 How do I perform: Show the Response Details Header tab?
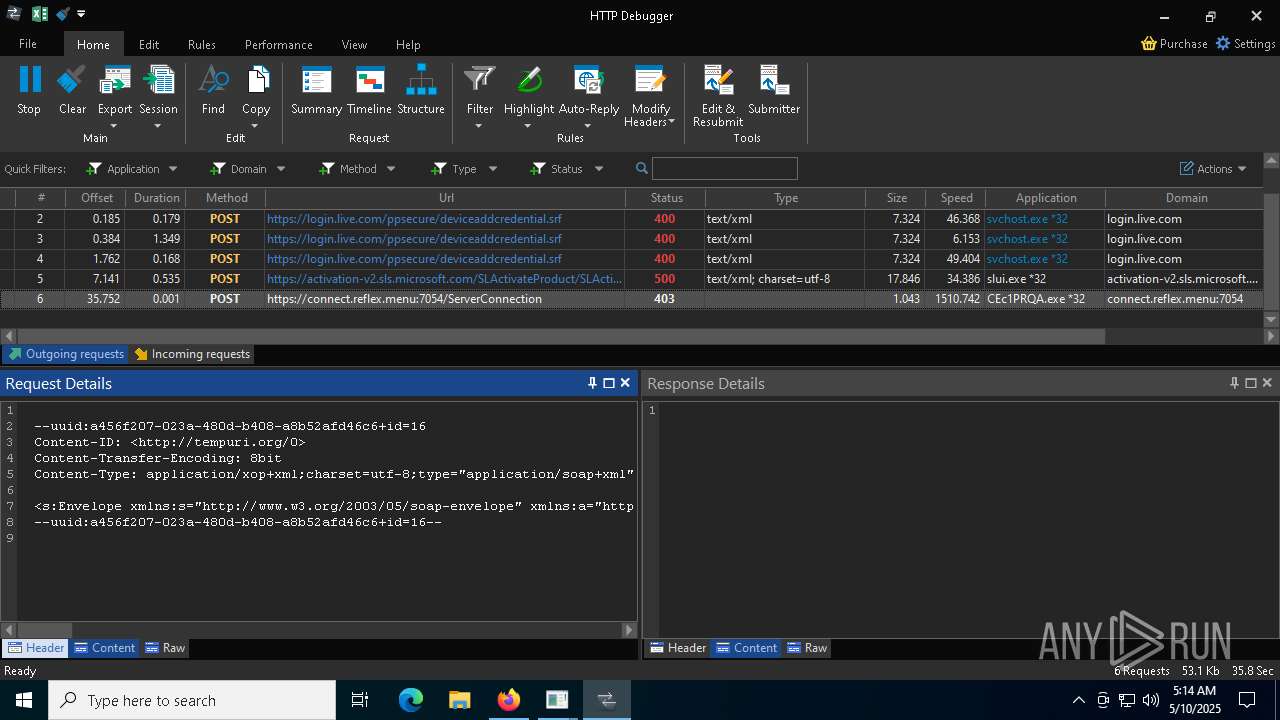[678, 647]
